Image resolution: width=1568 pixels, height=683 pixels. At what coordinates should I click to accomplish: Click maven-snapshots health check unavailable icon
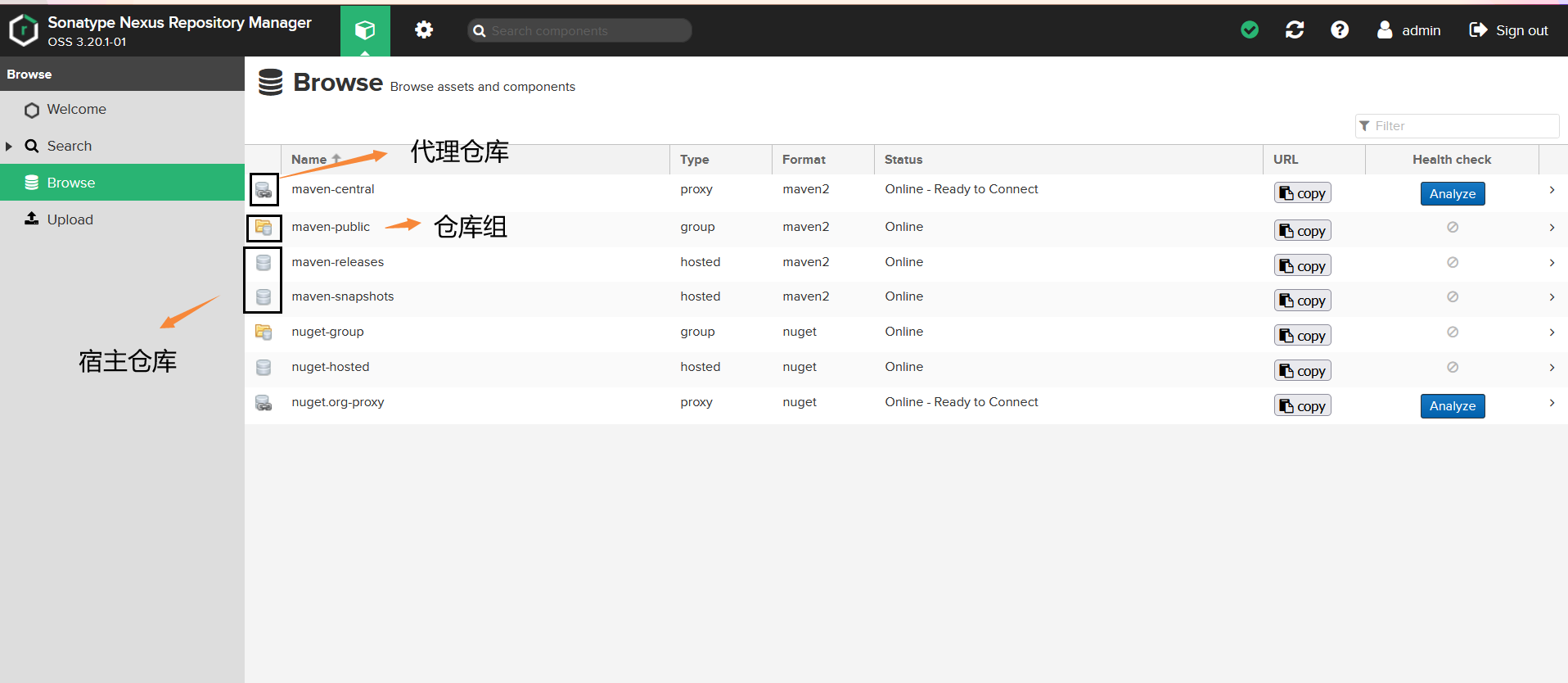pos(1453,296)
